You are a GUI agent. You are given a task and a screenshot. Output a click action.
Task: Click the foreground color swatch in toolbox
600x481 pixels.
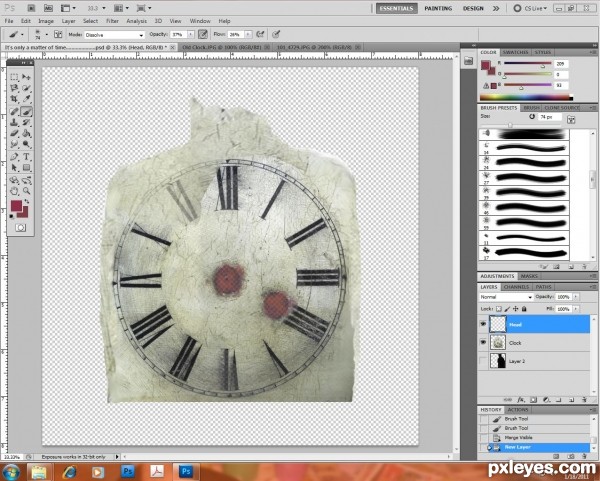[16, 206]
